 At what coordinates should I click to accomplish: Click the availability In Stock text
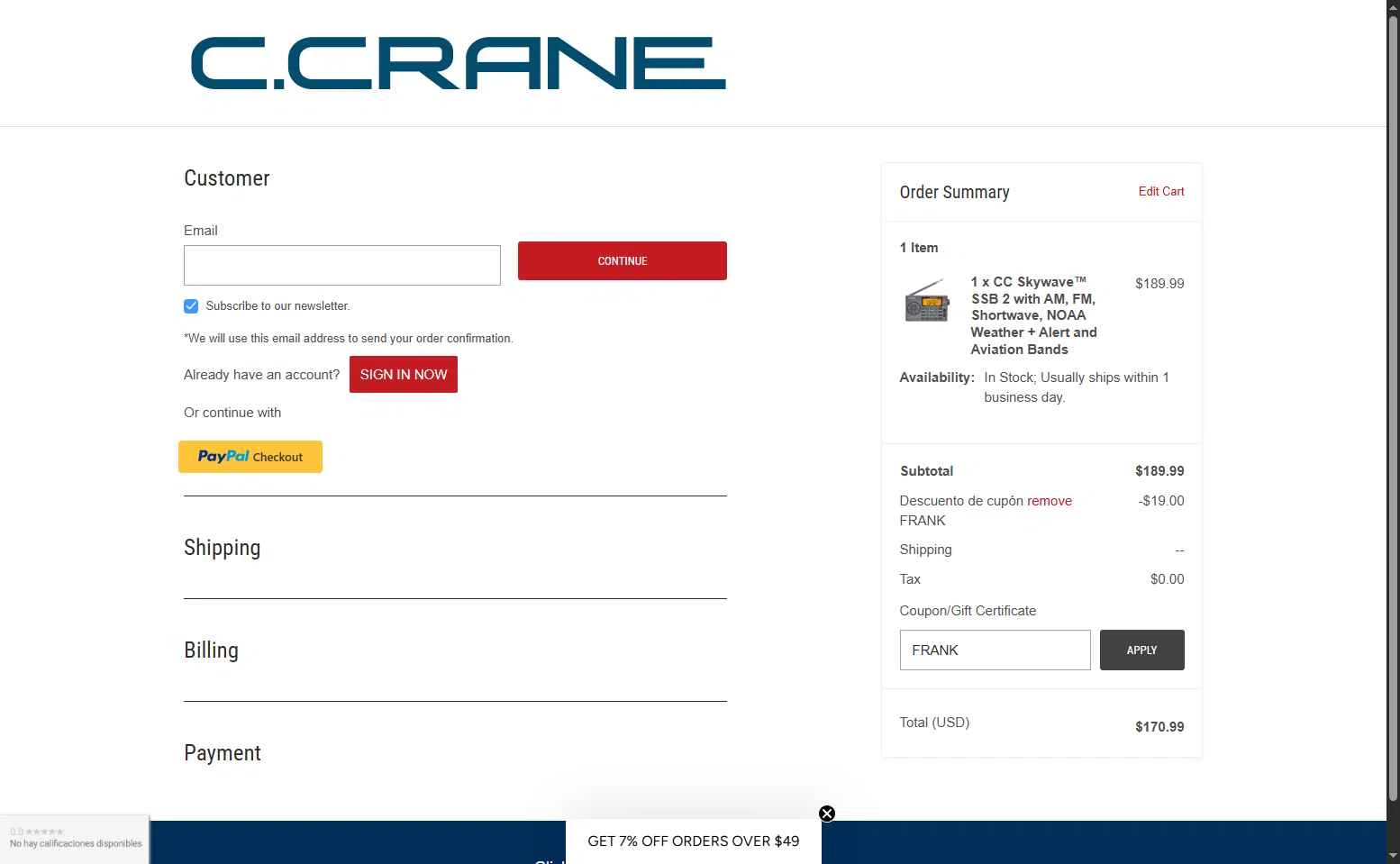1077,387
